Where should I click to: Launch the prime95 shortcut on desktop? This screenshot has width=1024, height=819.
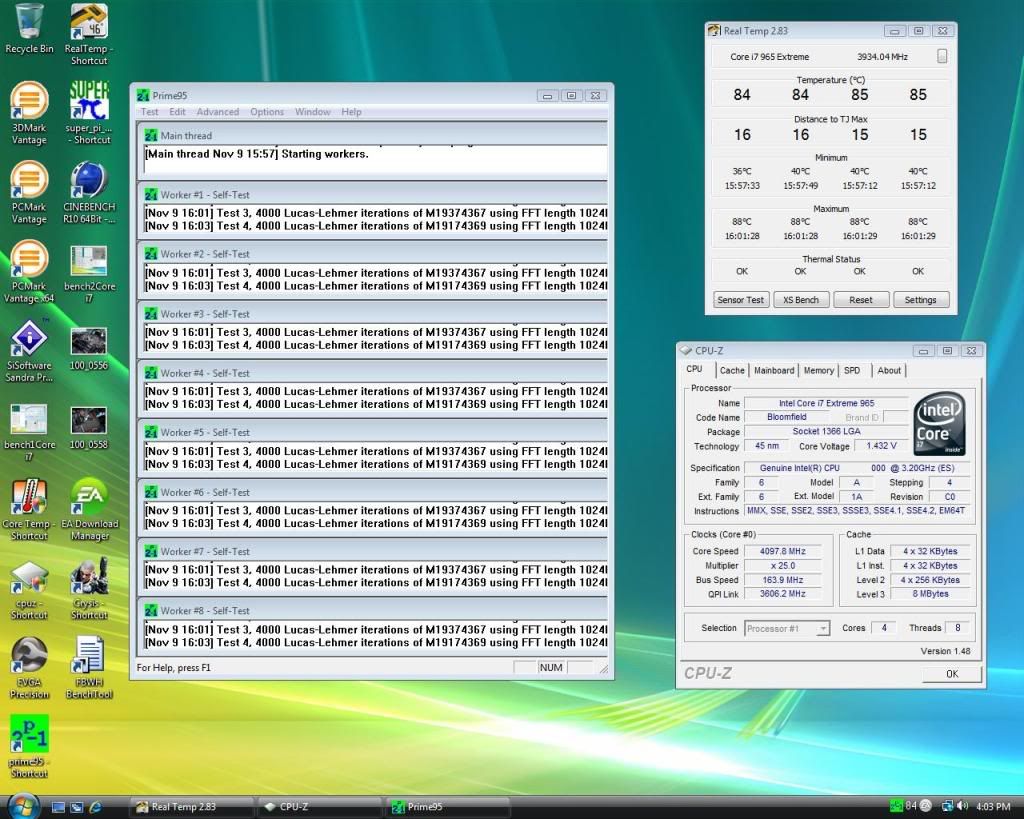[x=29, y=747]
